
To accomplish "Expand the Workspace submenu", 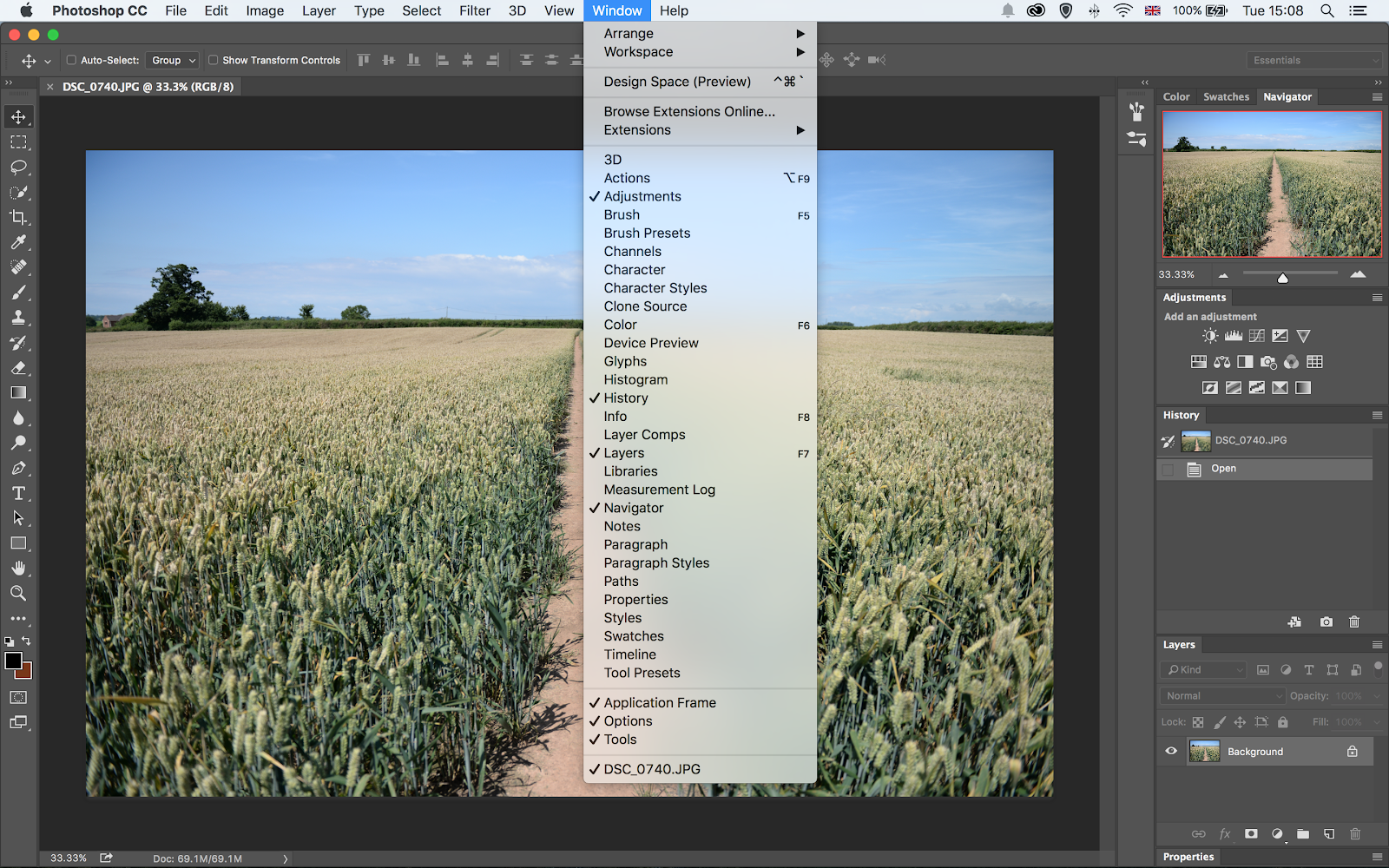I will pyautogui.click(x=700, y=52).
